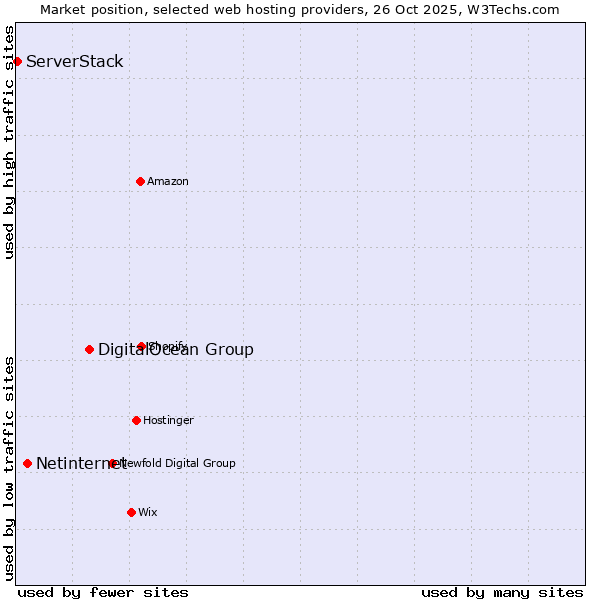Click the ServerStack red data point

(x=17, y=62)
